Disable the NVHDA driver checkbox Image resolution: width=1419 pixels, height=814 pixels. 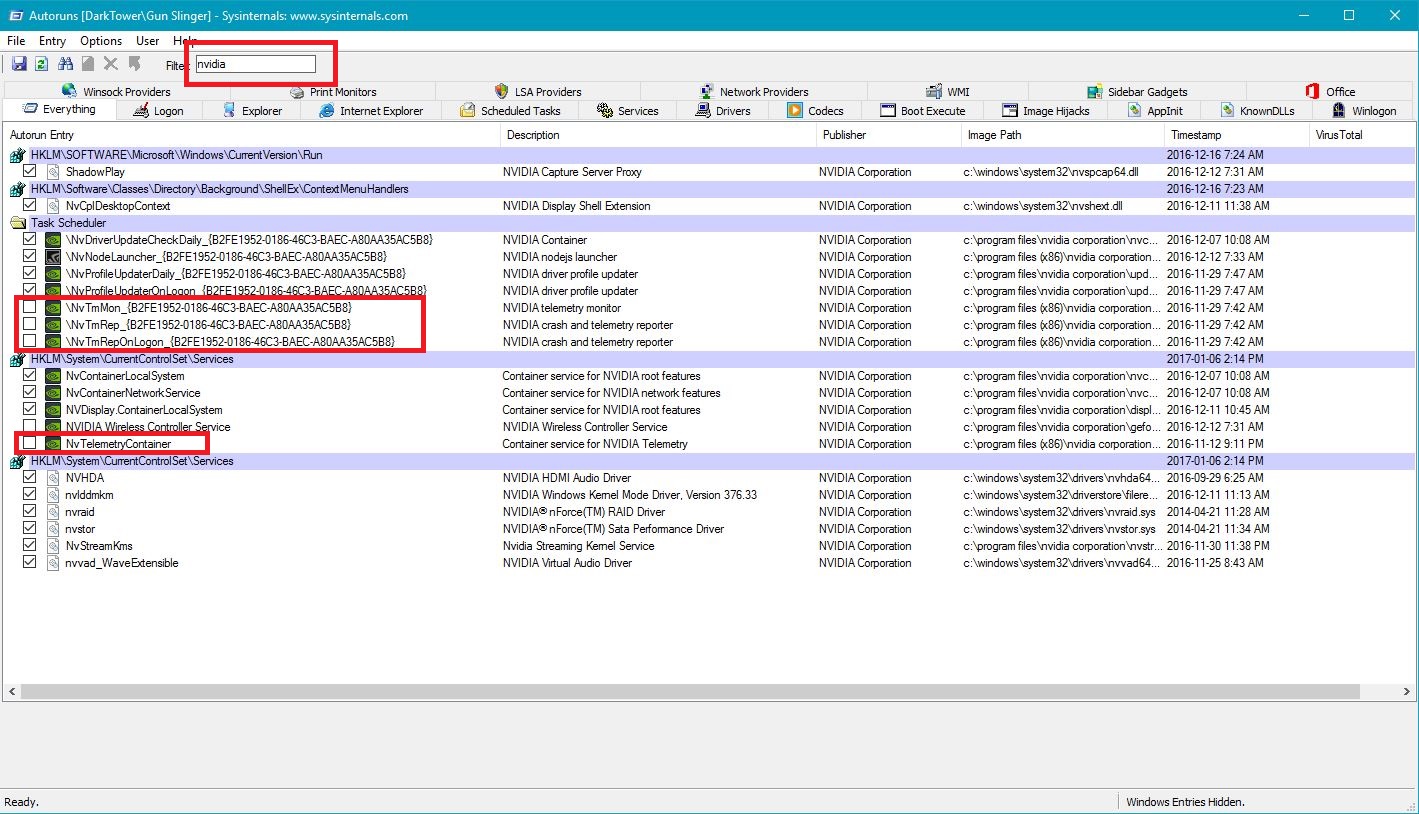pos(30,478)
